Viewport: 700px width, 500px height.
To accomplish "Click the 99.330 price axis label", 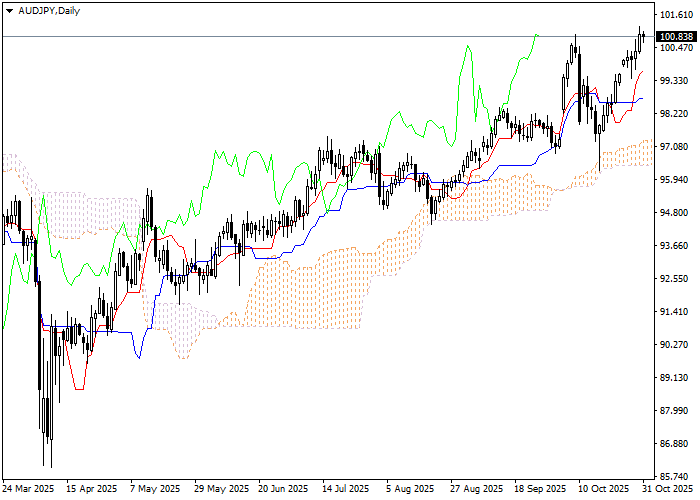I will (676, 81).
